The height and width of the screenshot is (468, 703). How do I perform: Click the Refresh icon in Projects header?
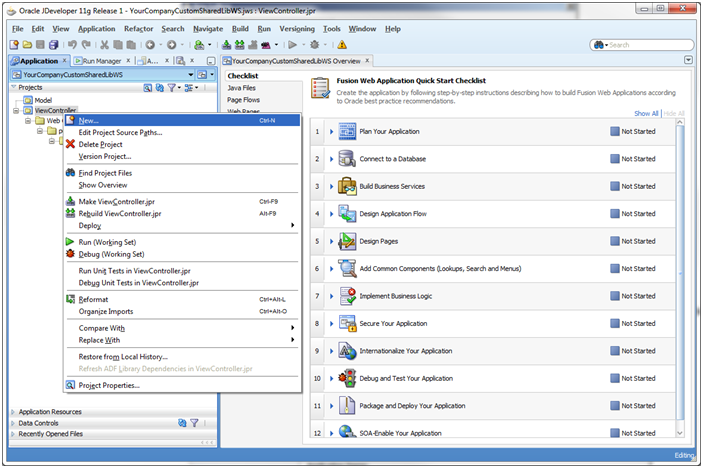click(x=160, y=88)
